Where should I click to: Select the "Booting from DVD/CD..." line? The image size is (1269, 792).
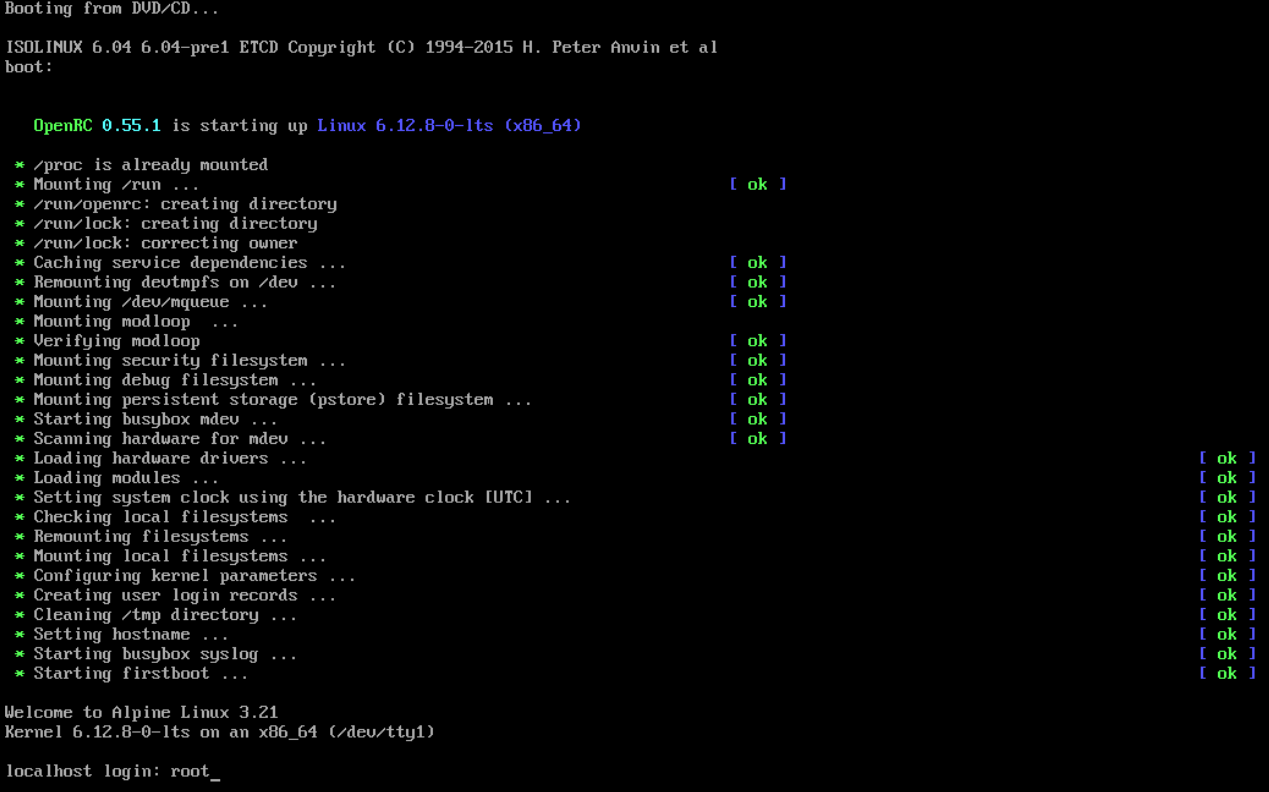tap(112, 9)
